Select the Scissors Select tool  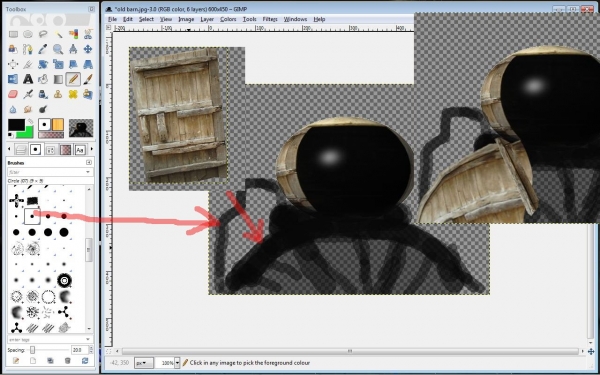(88, 34)
